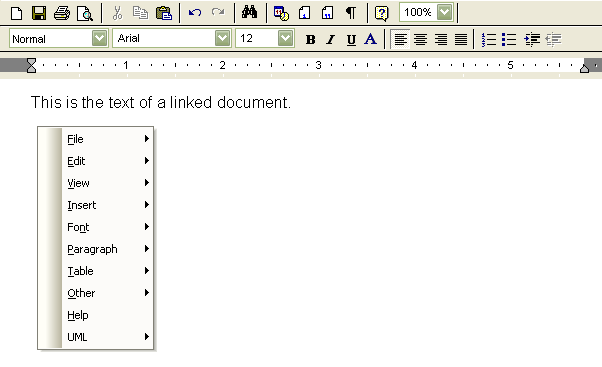
Task: Decrease paragraph indent
Action: click(553, 39)
